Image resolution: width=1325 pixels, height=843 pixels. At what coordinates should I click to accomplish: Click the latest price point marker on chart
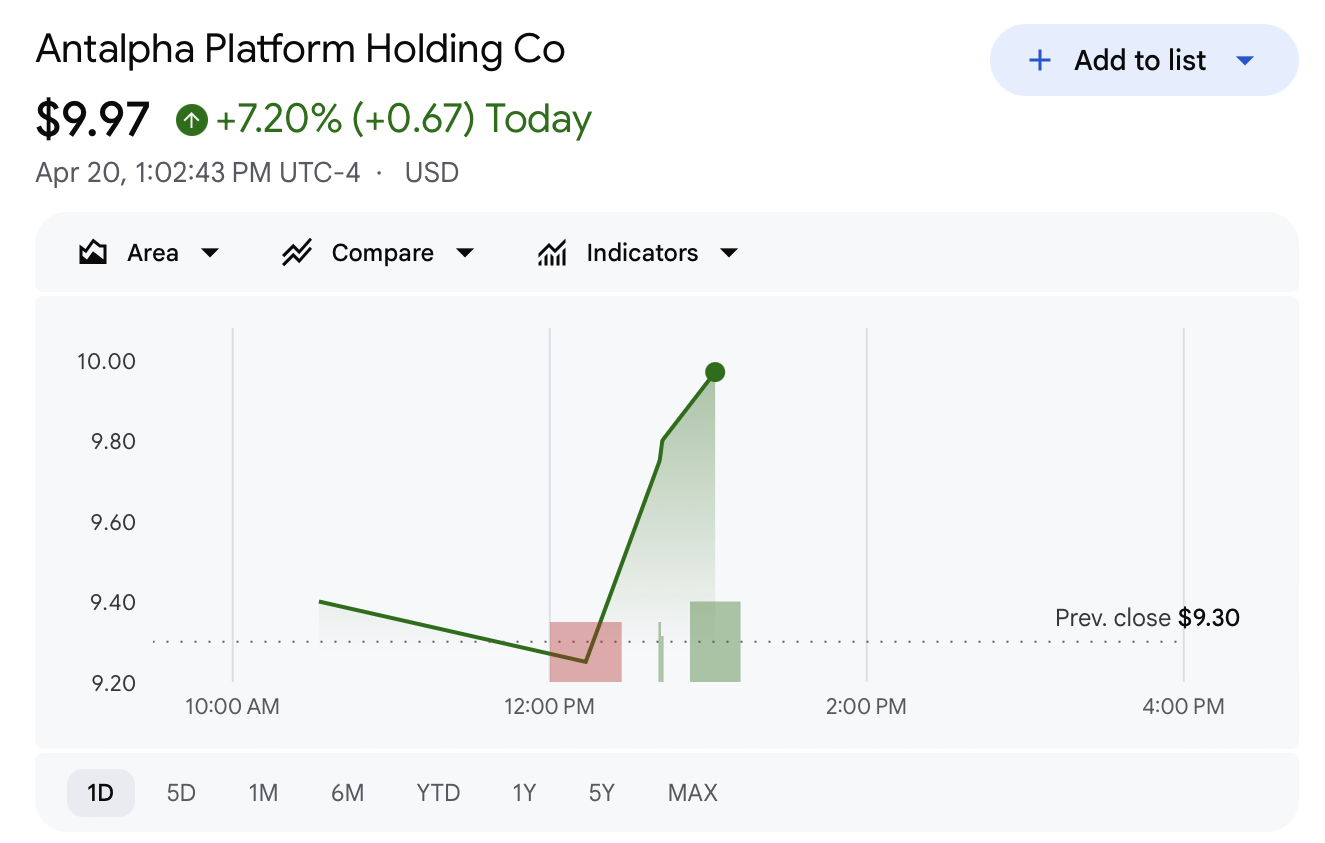pyautogui.click(x=715, y=371)
